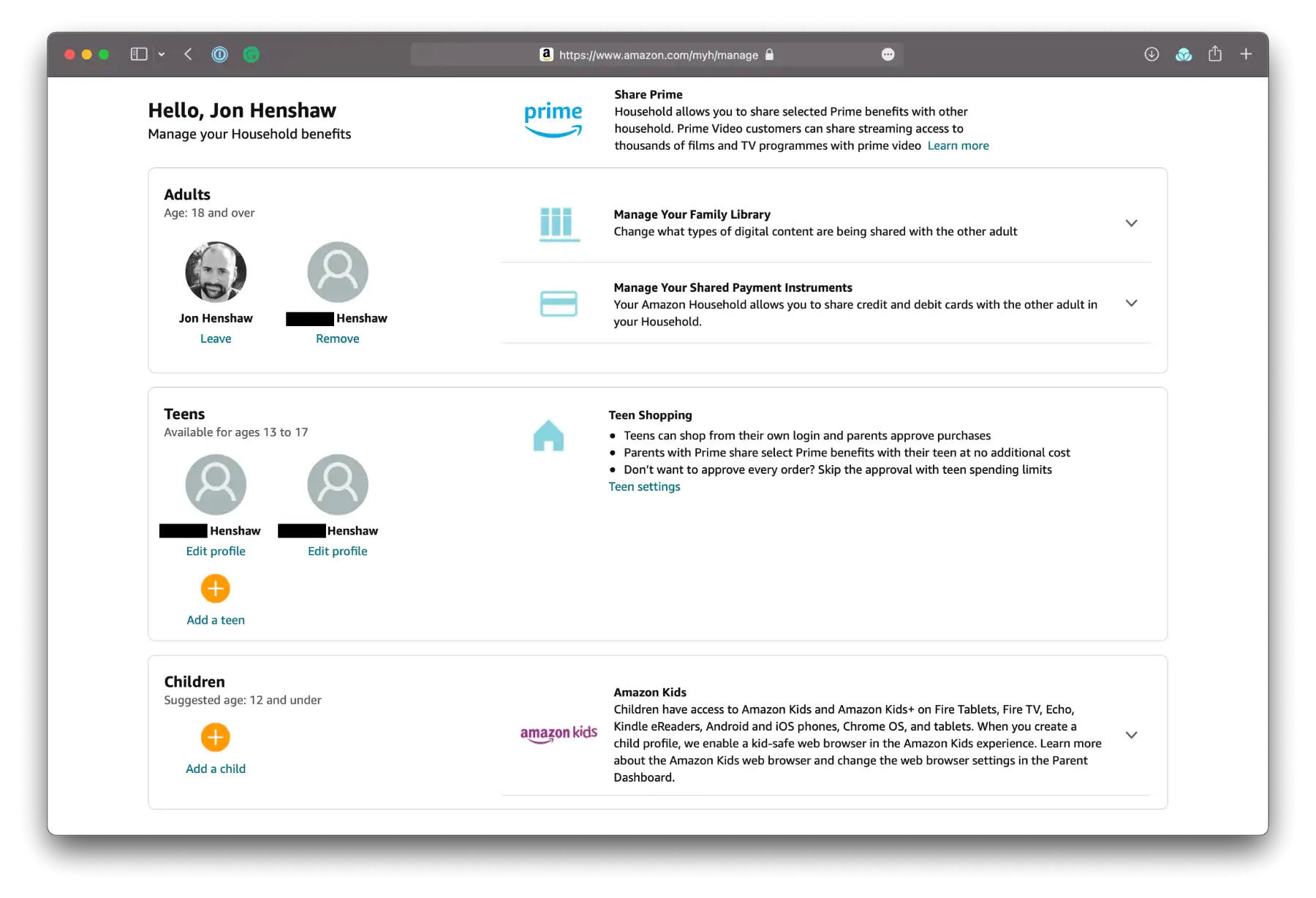The height and width of the screenshot is (898, 1316).
Task: Click Remove under the other adult
Action: [x=337, y=338]
